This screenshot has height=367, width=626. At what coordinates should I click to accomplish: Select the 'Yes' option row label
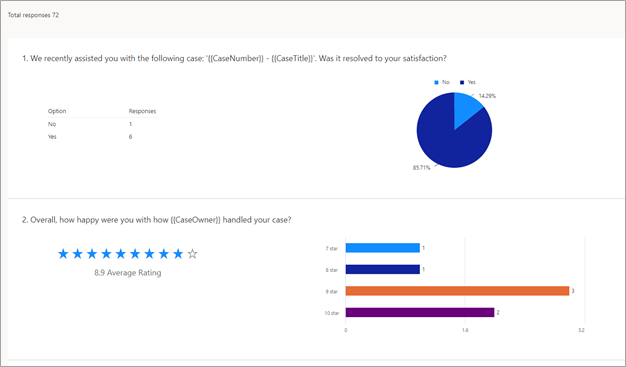tap(52, 137)
